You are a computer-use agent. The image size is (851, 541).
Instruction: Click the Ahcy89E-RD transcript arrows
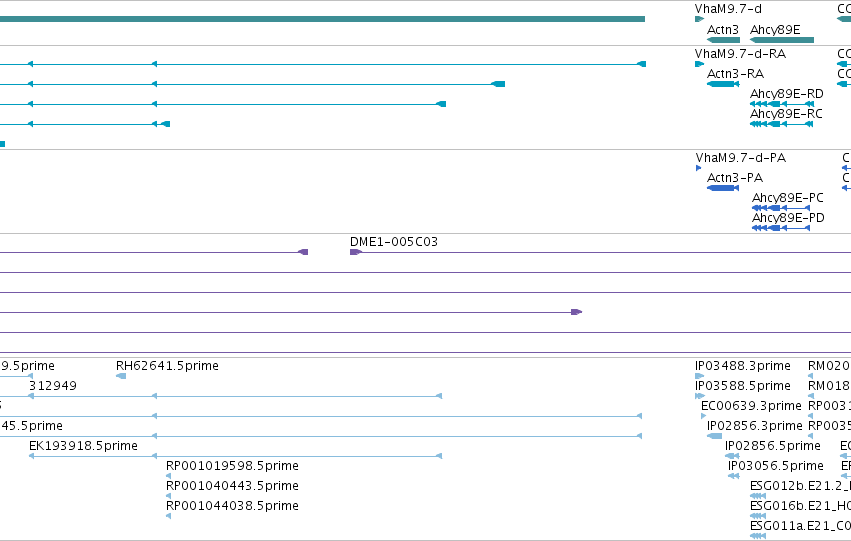[x=782, y=104]
